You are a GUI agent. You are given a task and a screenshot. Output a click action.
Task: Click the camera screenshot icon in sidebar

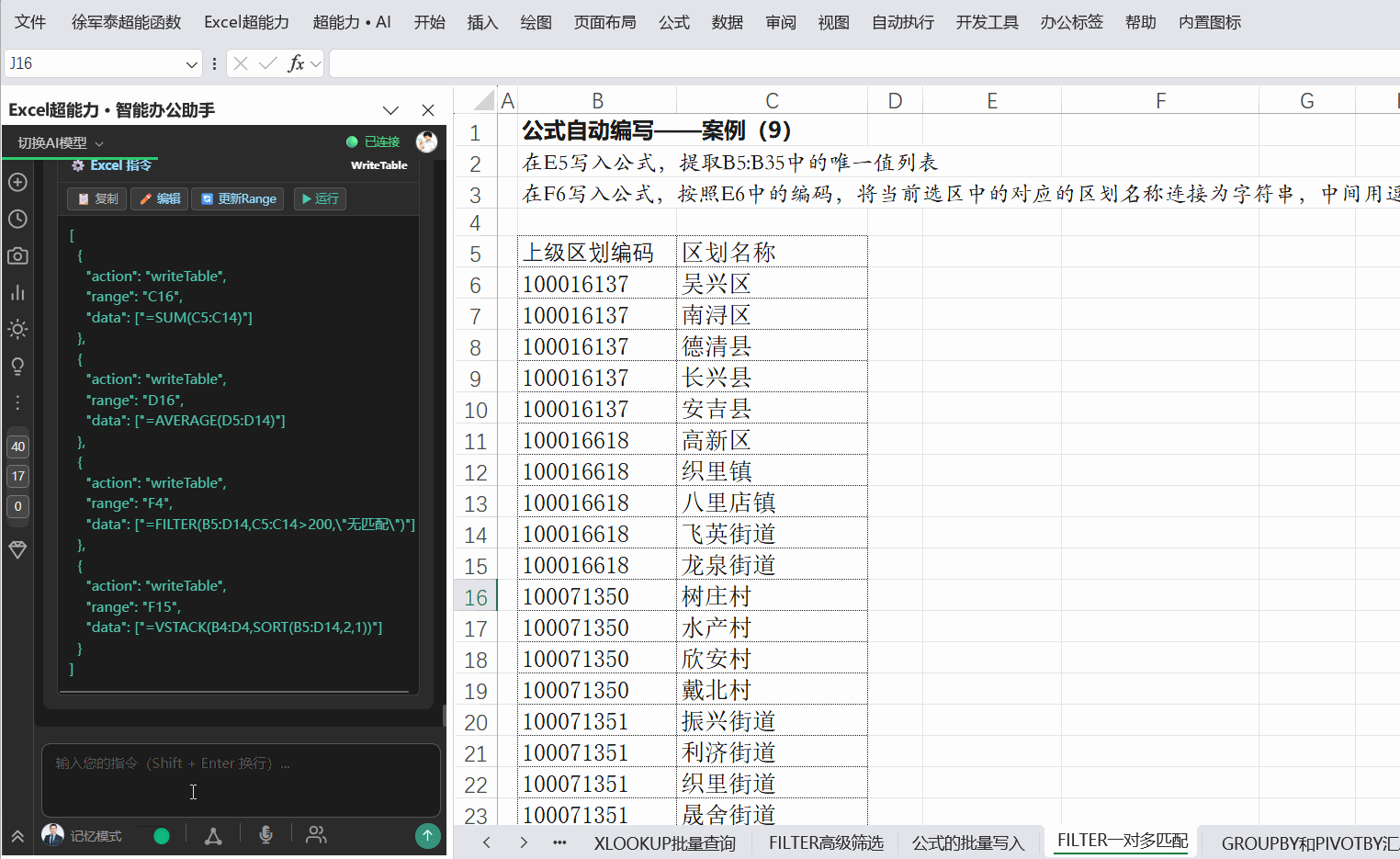pyautogui.click(x=17, y=255)
